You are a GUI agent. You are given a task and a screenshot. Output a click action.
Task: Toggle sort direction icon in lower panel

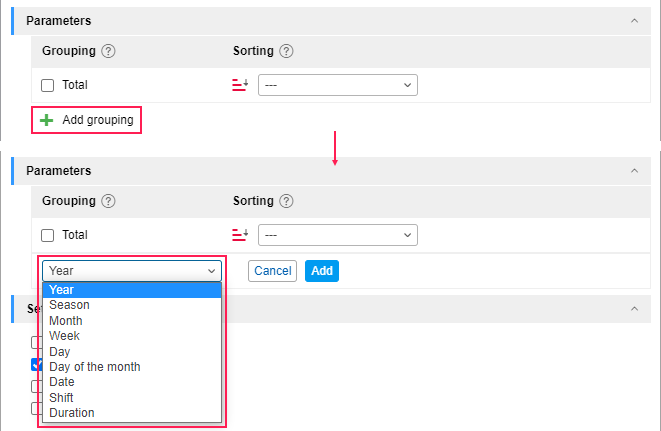240,235
